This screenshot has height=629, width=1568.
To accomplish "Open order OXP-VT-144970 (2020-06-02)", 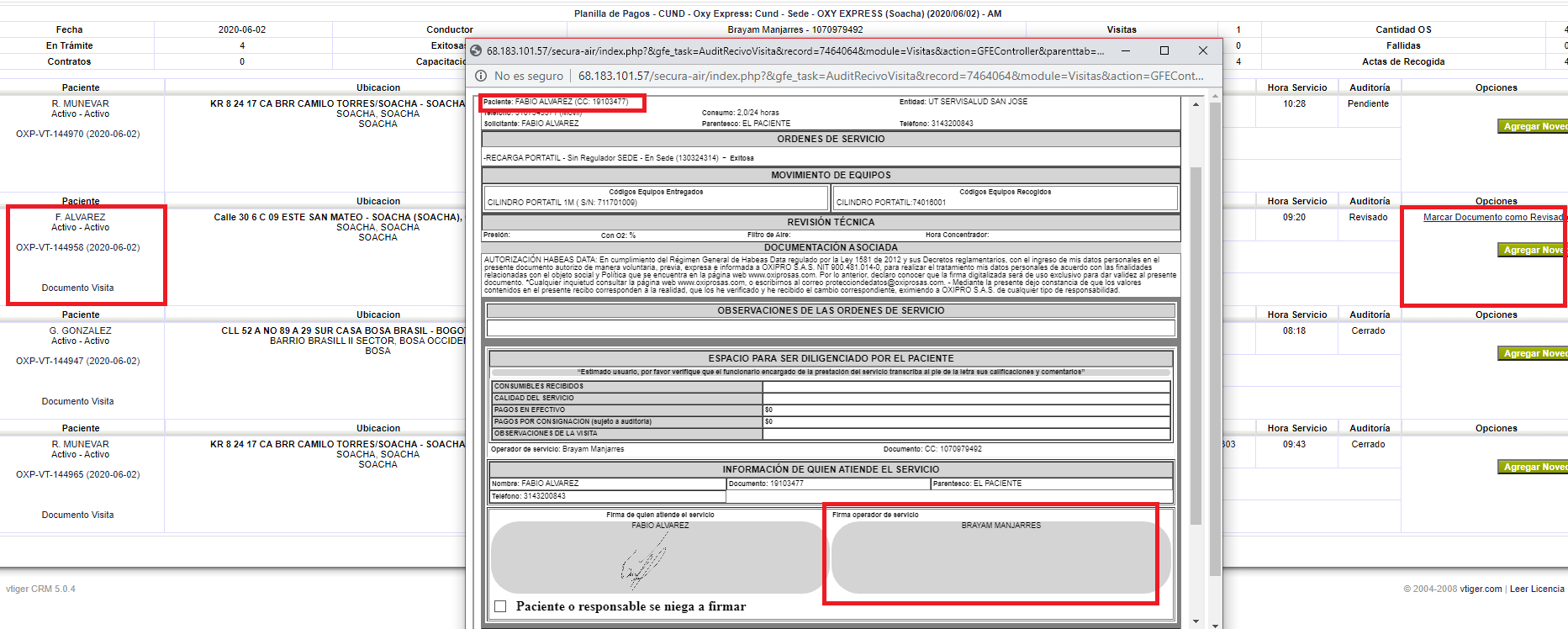I will tap(78, 134).
